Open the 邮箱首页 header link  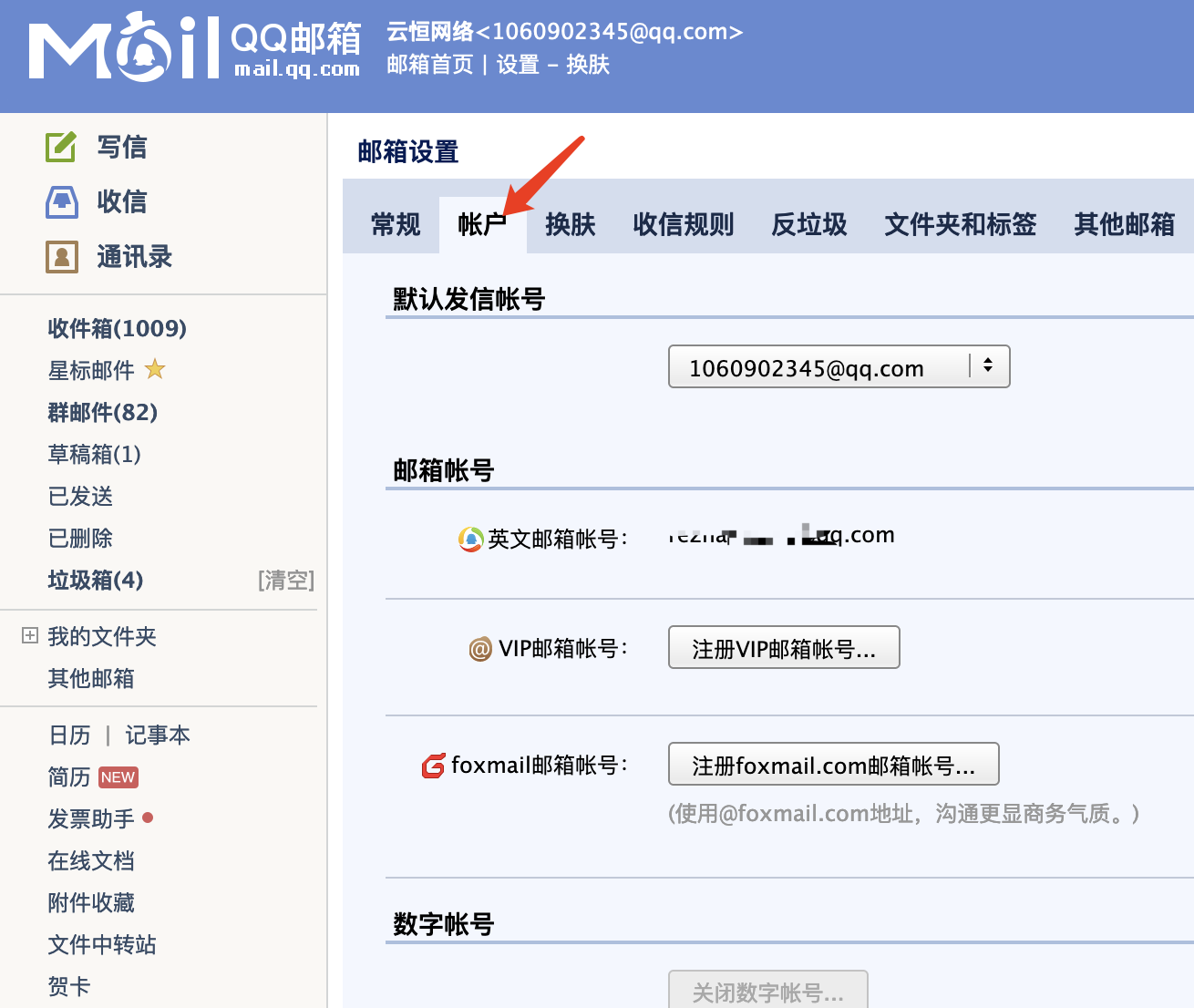(x=430, y=65)
